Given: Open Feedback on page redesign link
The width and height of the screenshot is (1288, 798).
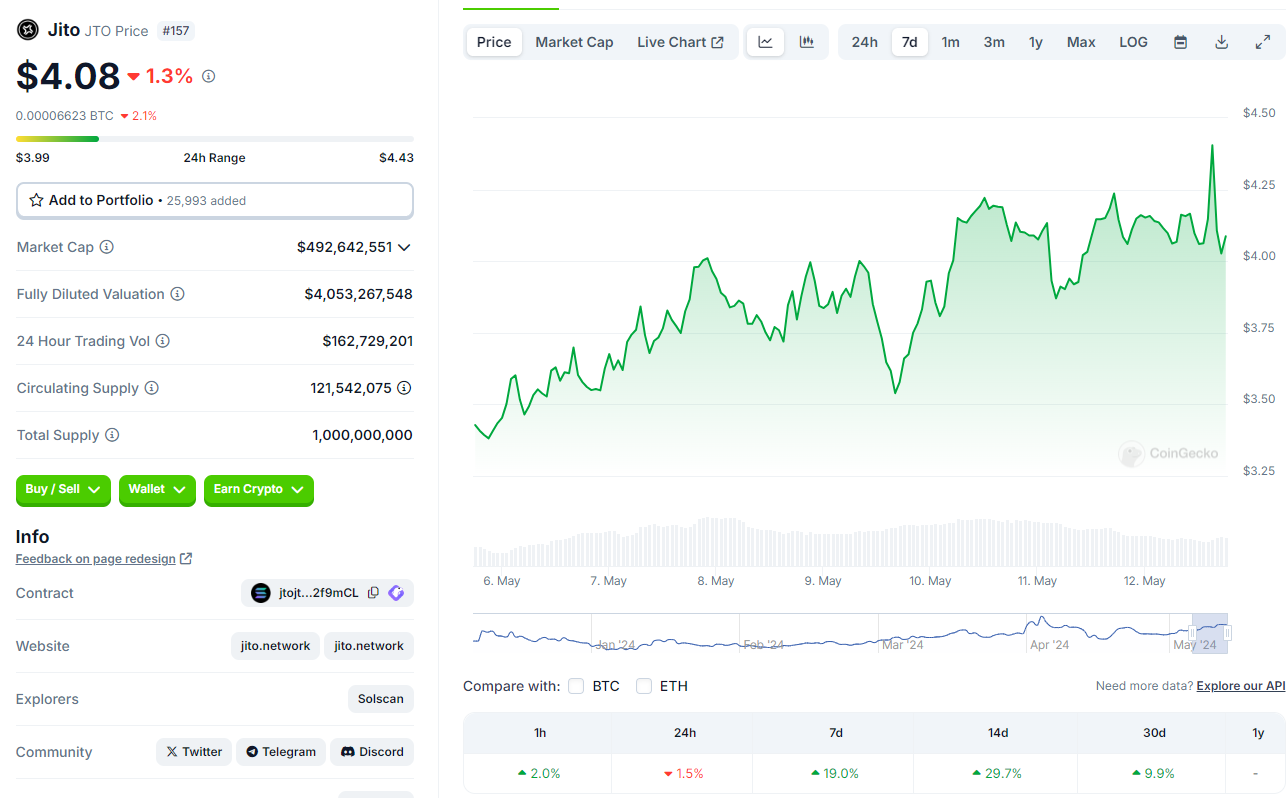Looking at the screenshot, I should point(96,559).
